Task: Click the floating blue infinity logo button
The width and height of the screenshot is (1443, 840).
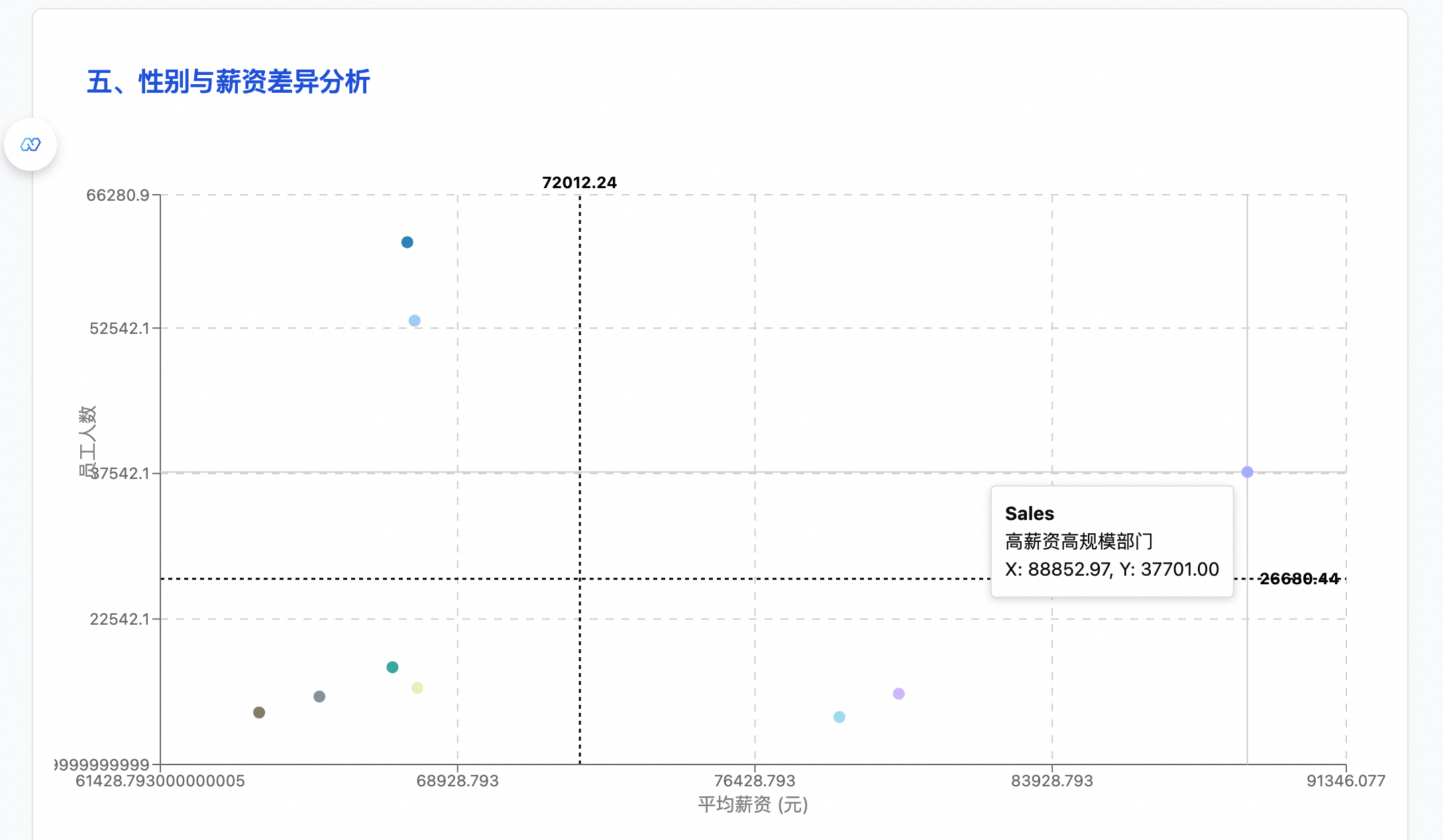Action: (x=30, y=144)
